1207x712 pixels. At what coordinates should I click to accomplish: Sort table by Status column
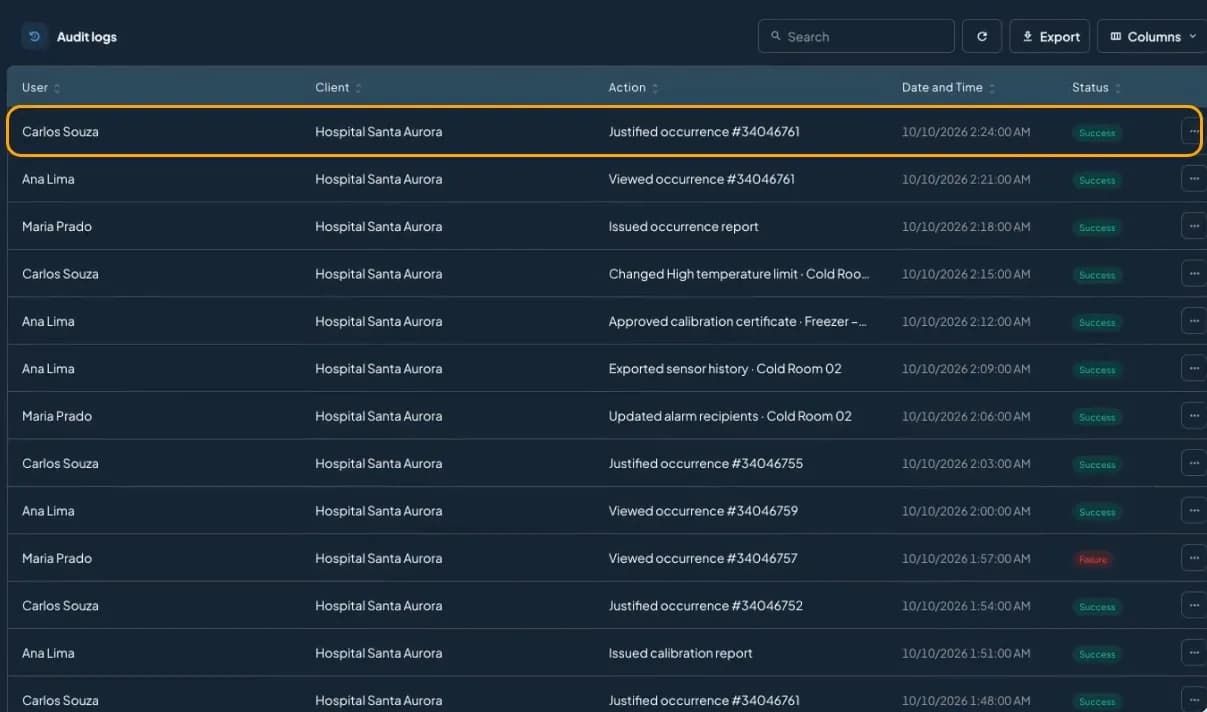1096,88
